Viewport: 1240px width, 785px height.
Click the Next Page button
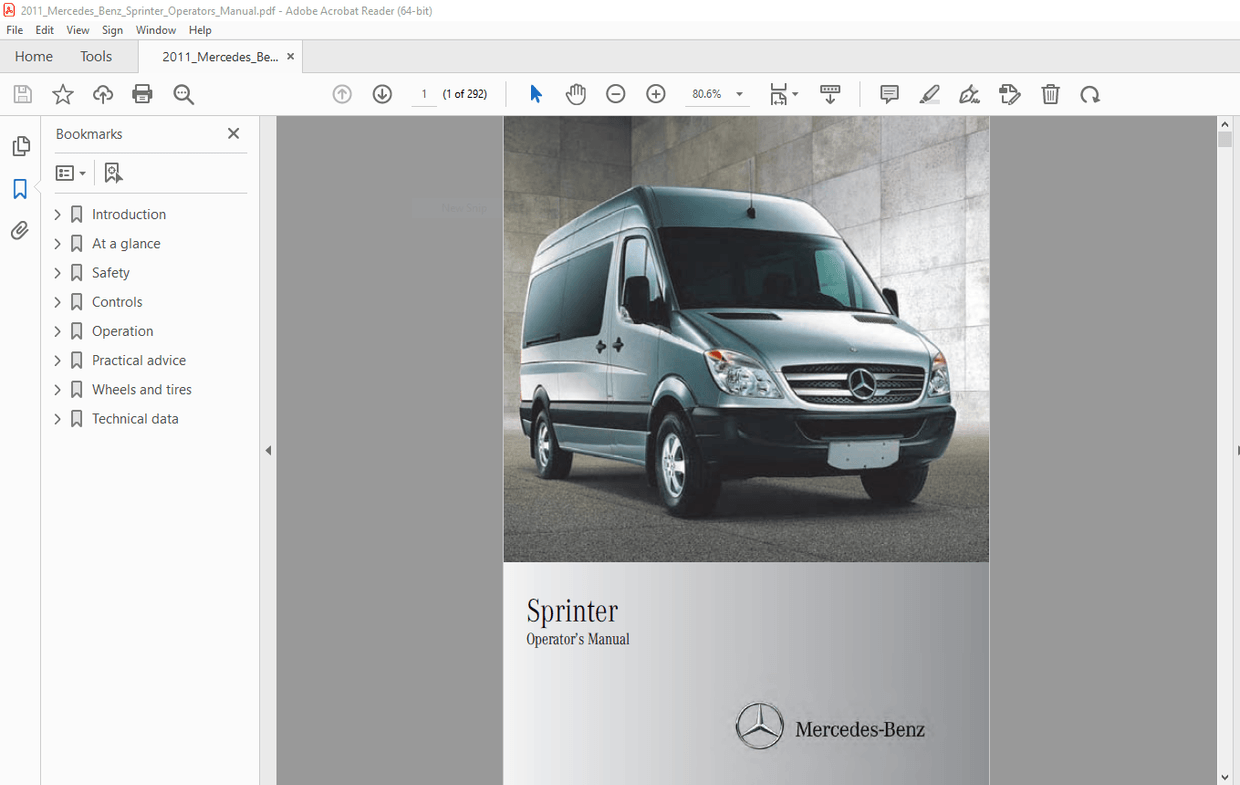tap(382, 93)
